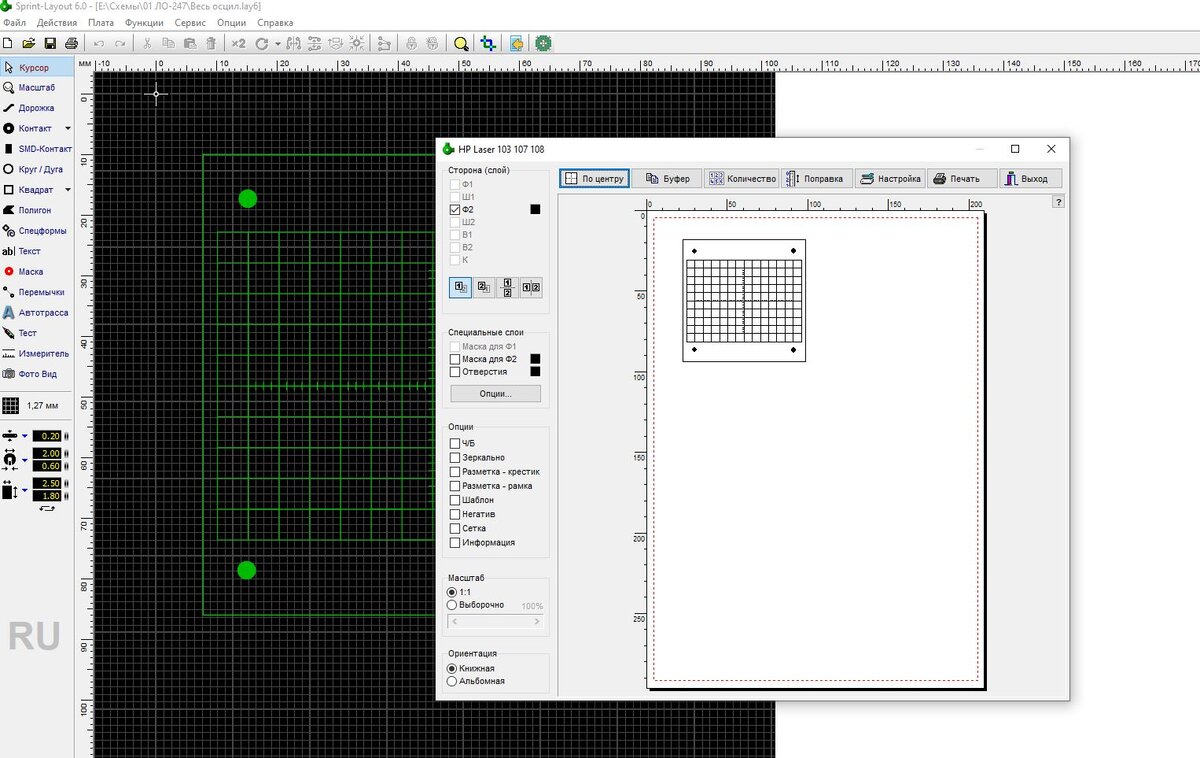Click the x2 duplicate icon
Viewport: 1200px width, 758px height.
tap(238, 43)
